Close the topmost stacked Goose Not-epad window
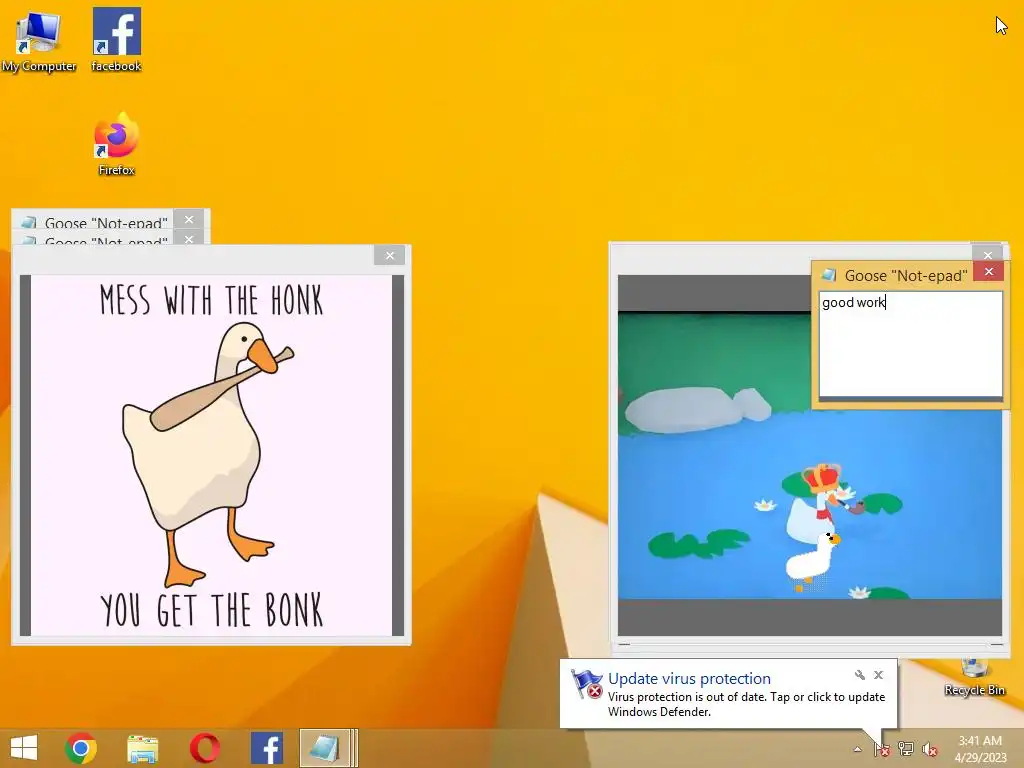Screen dimensions: 1024x768 coord(189,219)
